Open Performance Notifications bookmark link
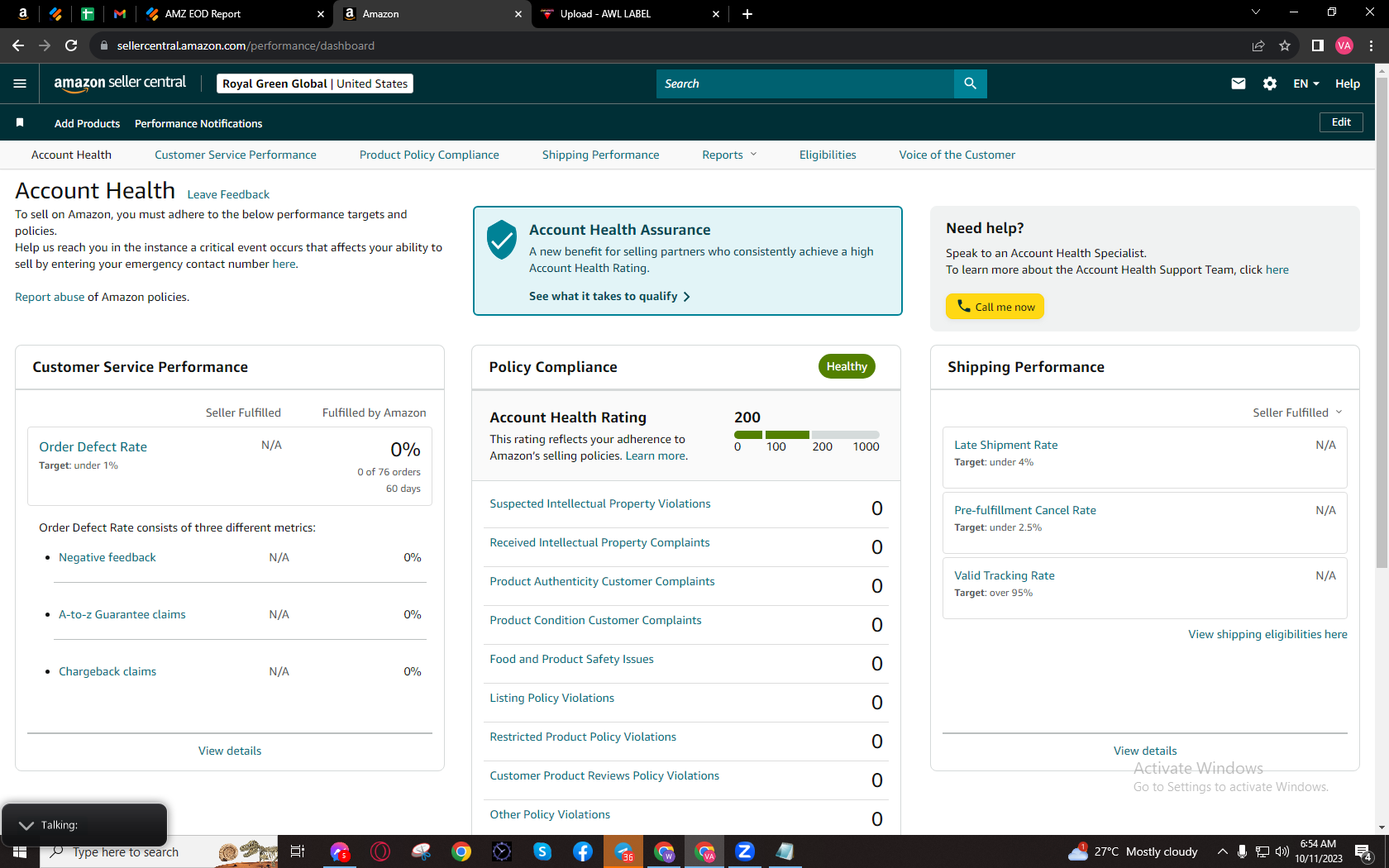Image resolution: width=1389 pixels, height=868 pixels. (x=198, y=123)
